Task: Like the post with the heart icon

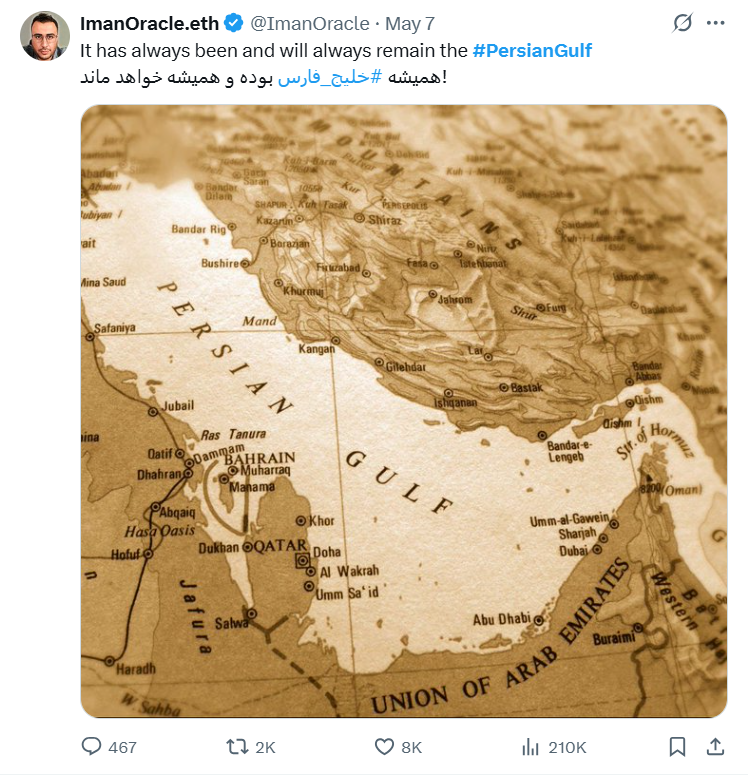Action: click(x=384, y=746)
